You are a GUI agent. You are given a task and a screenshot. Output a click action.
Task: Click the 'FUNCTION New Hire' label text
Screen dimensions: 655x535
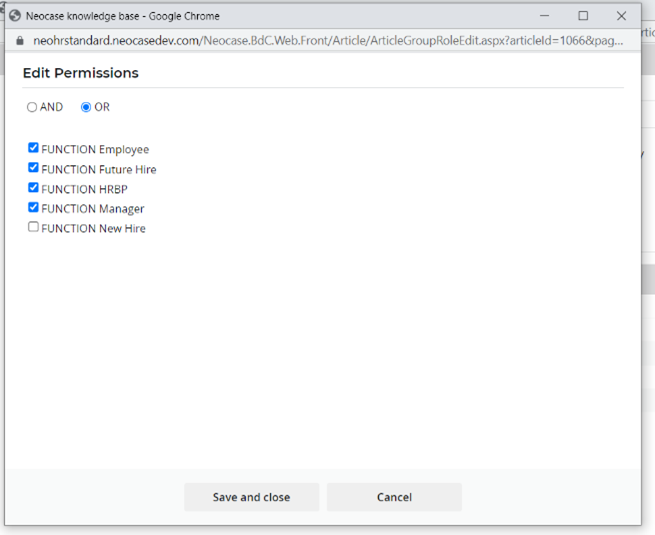pyautogui.click(x=93, y=229)
